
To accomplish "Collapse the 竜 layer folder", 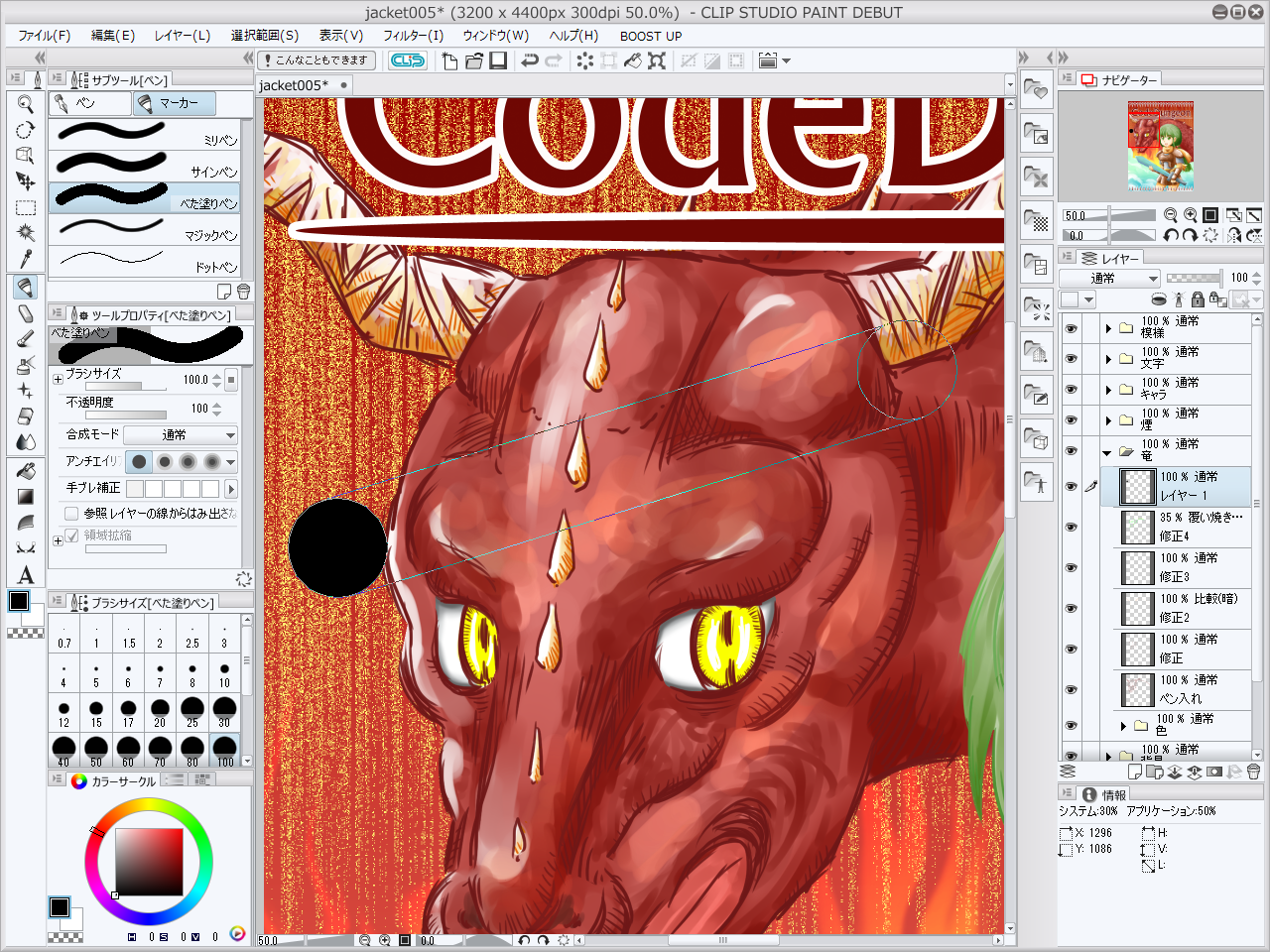I will [1107, 452].
